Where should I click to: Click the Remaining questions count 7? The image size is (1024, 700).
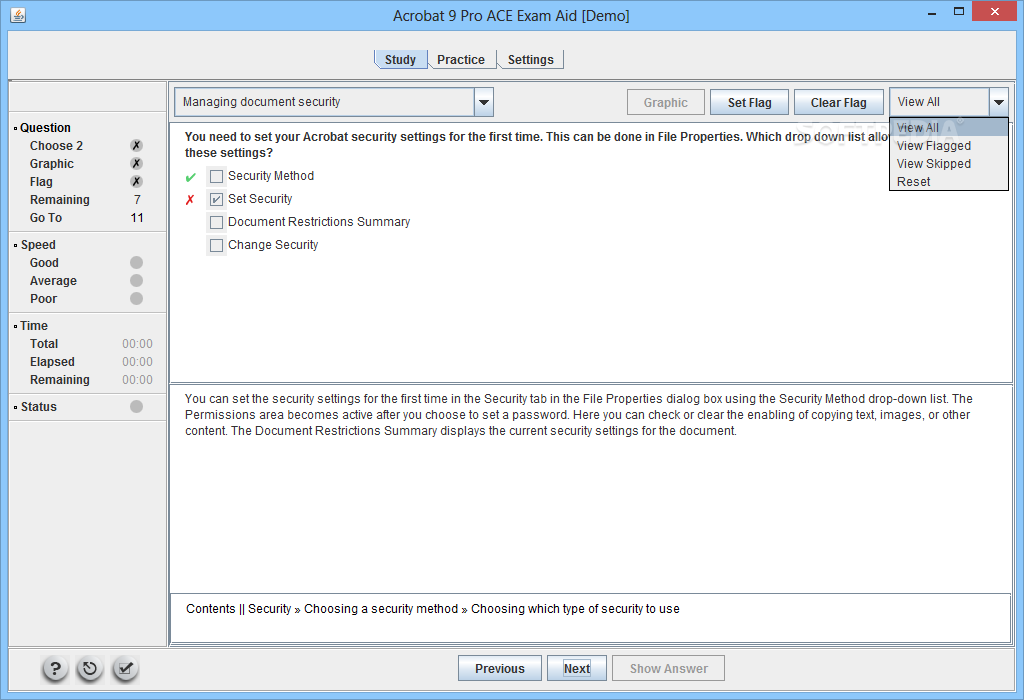pyautogui.click(x=137, y=200)
